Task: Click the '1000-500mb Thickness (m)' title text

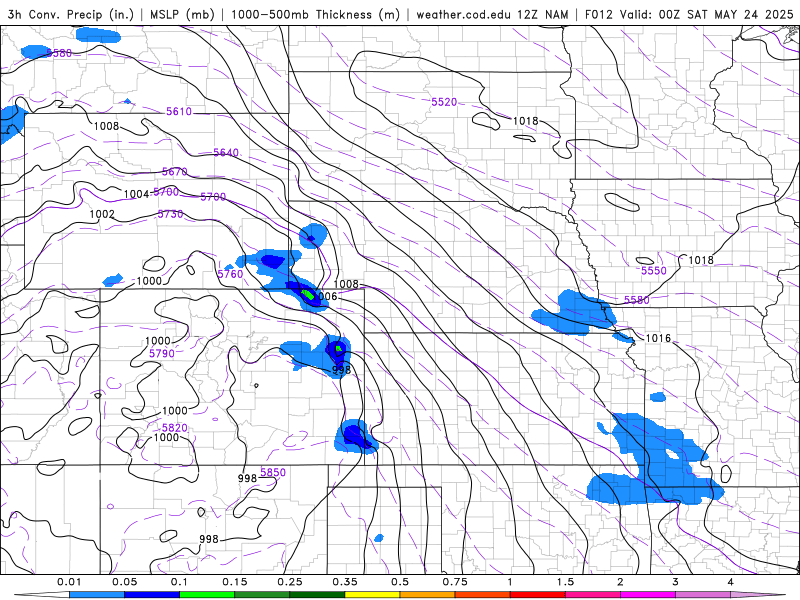Action: (315, 14)
